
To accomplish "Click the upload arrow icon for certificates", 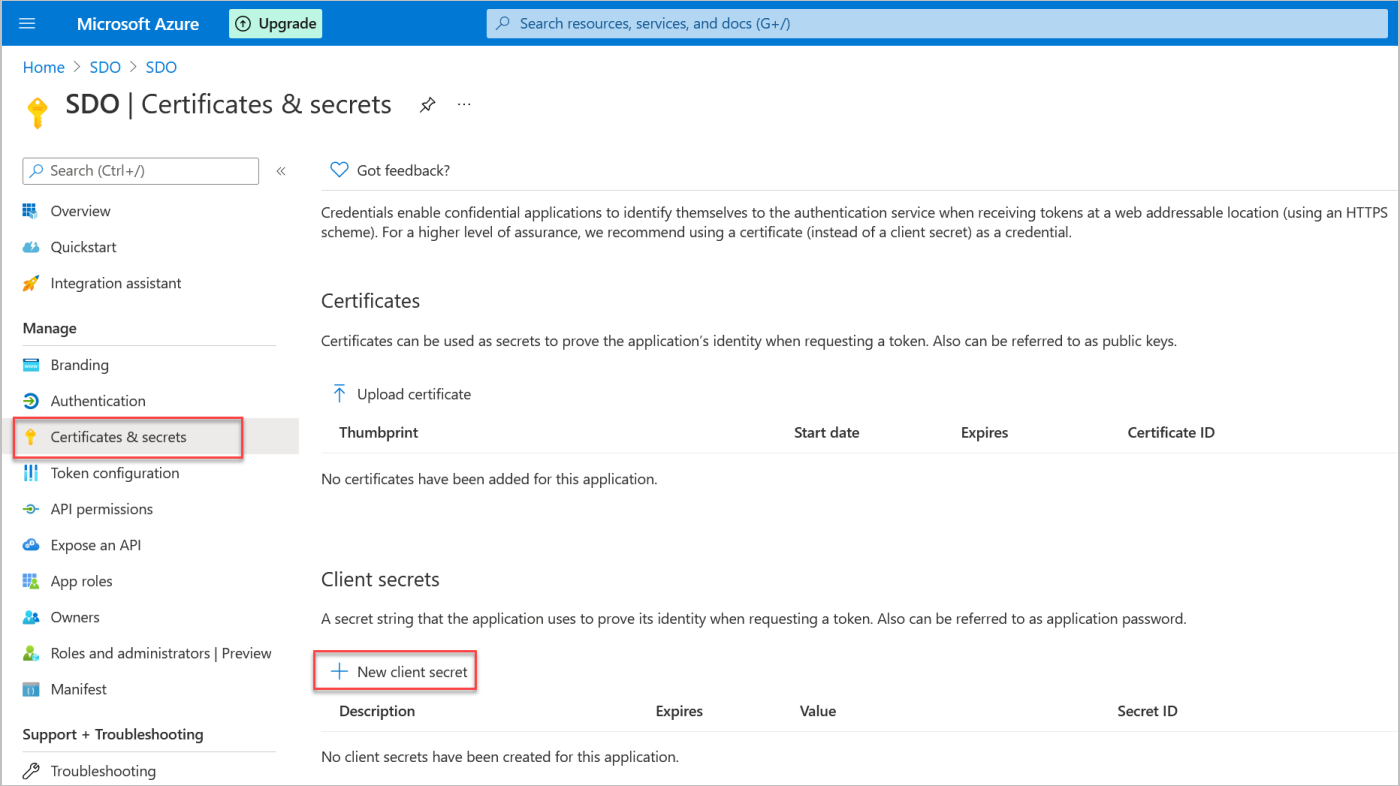I will [339, 394].
